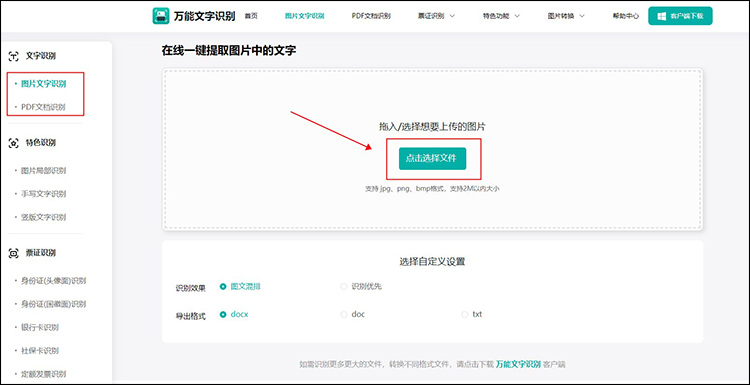Open 图片局部识别 in sidebar
This screenshot has width=750, height=385.
point(44,171)
